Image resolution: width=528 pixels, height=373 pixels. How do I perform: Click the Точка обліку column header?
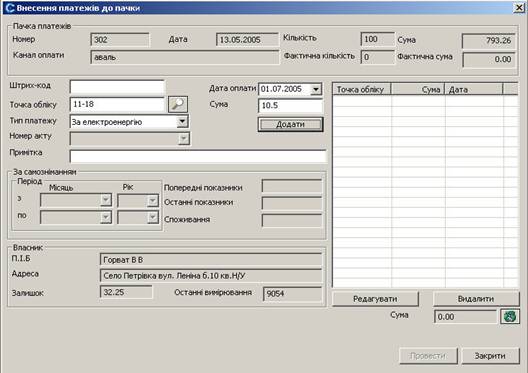pos(362,90)
